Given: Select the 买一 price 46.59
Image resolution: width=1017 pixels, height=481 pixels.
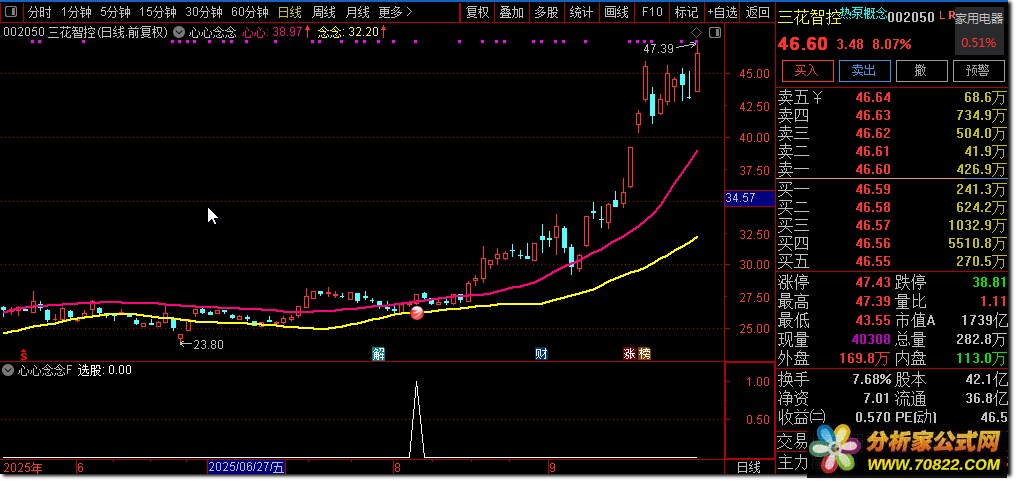Looking at the screenshot, I should pos(873,190).
